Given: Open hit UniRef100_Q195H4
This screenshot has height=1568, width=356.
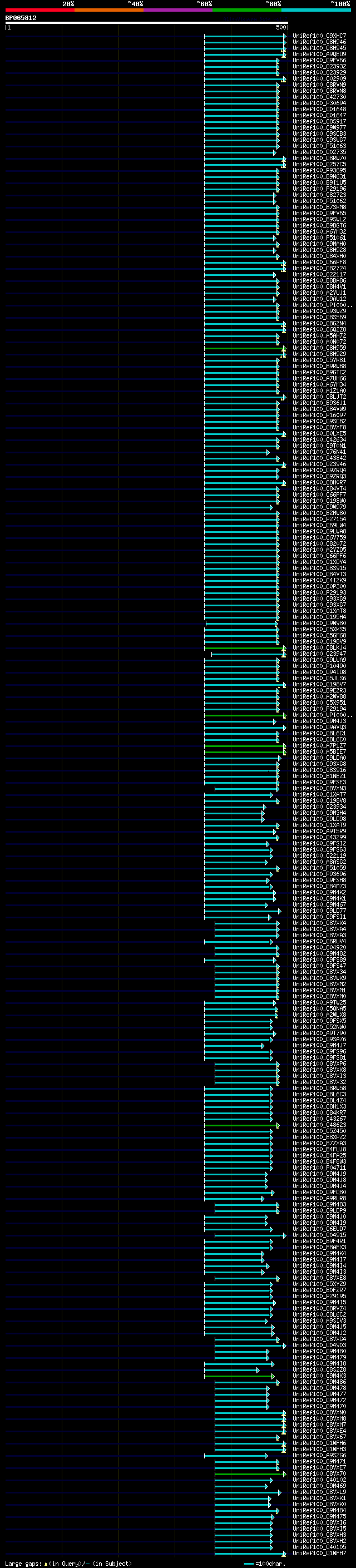Looking at the screenshot, I should (x=319, y=617).
